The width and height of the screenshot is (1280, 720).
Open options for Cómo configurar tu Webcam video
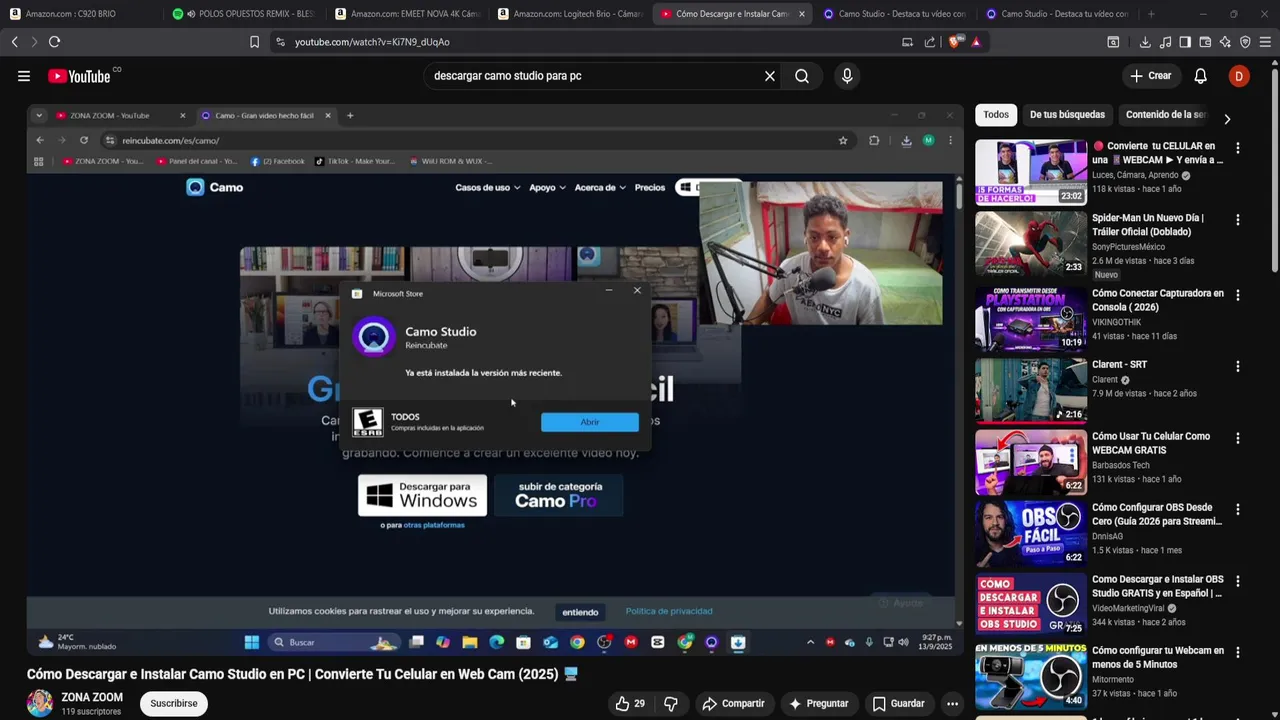1238,653
